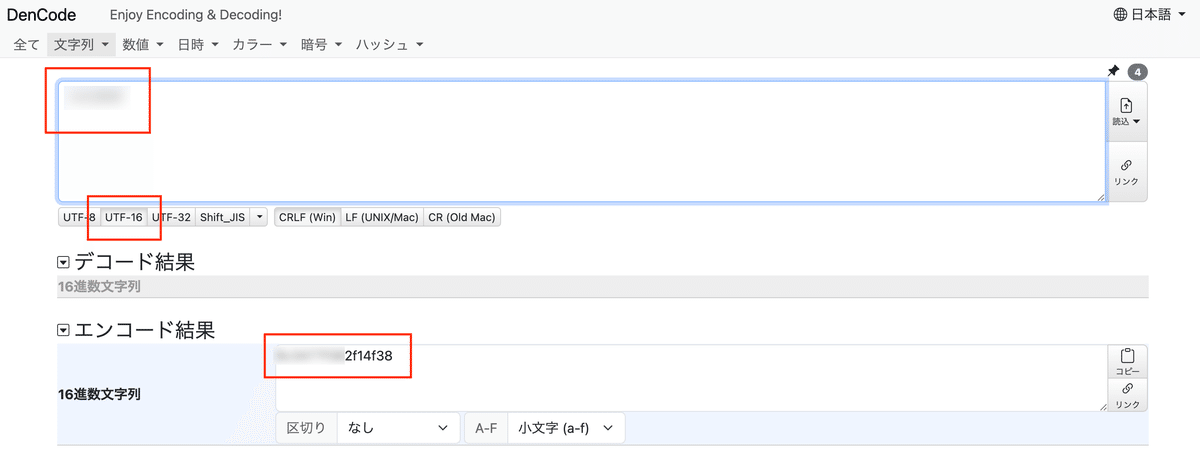Viewport: 1200px width, 459px height.
Task: Click the input area's リンク button
Action: pos(1127,172)
